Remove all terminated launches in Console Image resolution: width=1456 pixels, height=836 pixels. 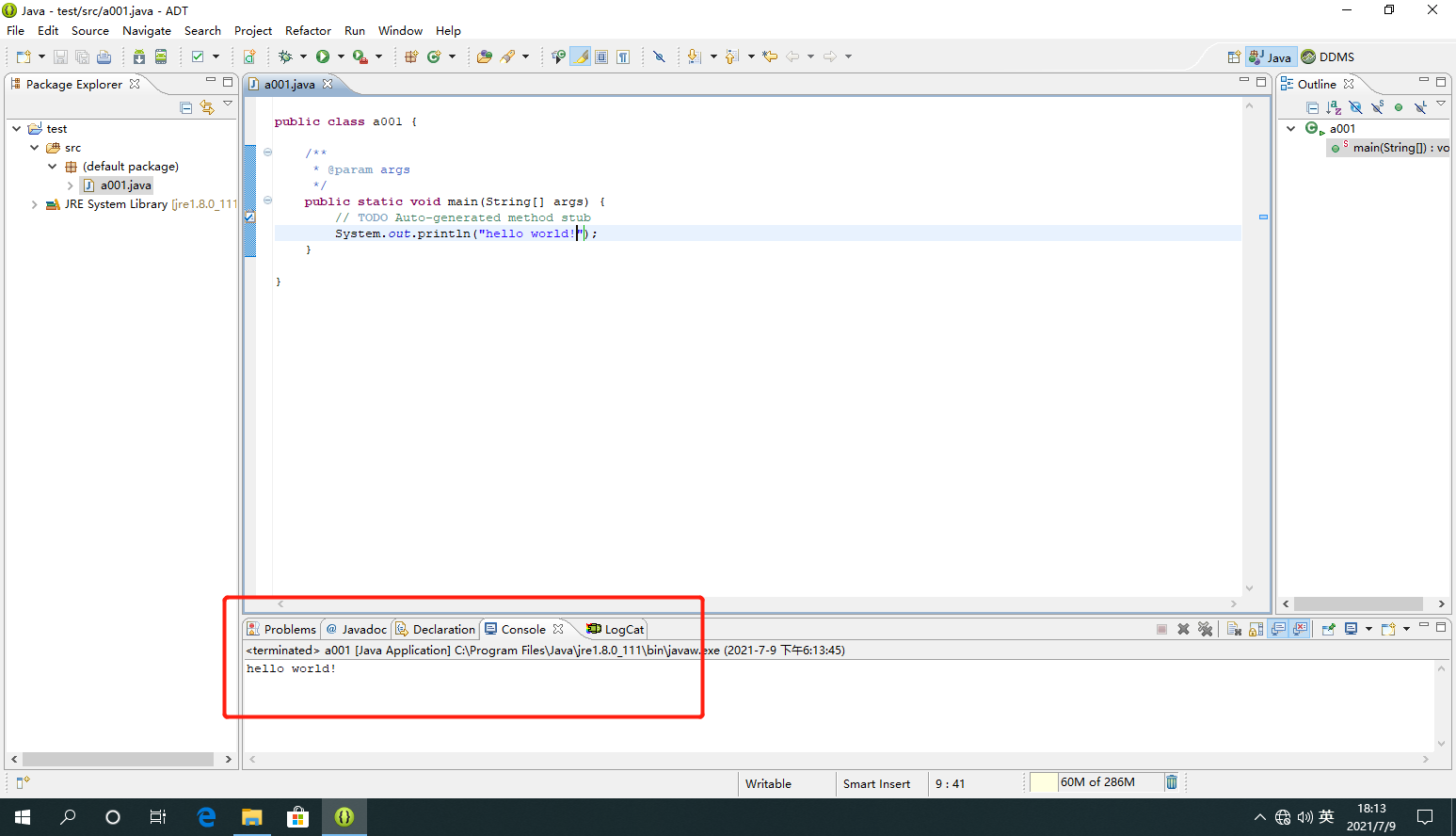1205,629
